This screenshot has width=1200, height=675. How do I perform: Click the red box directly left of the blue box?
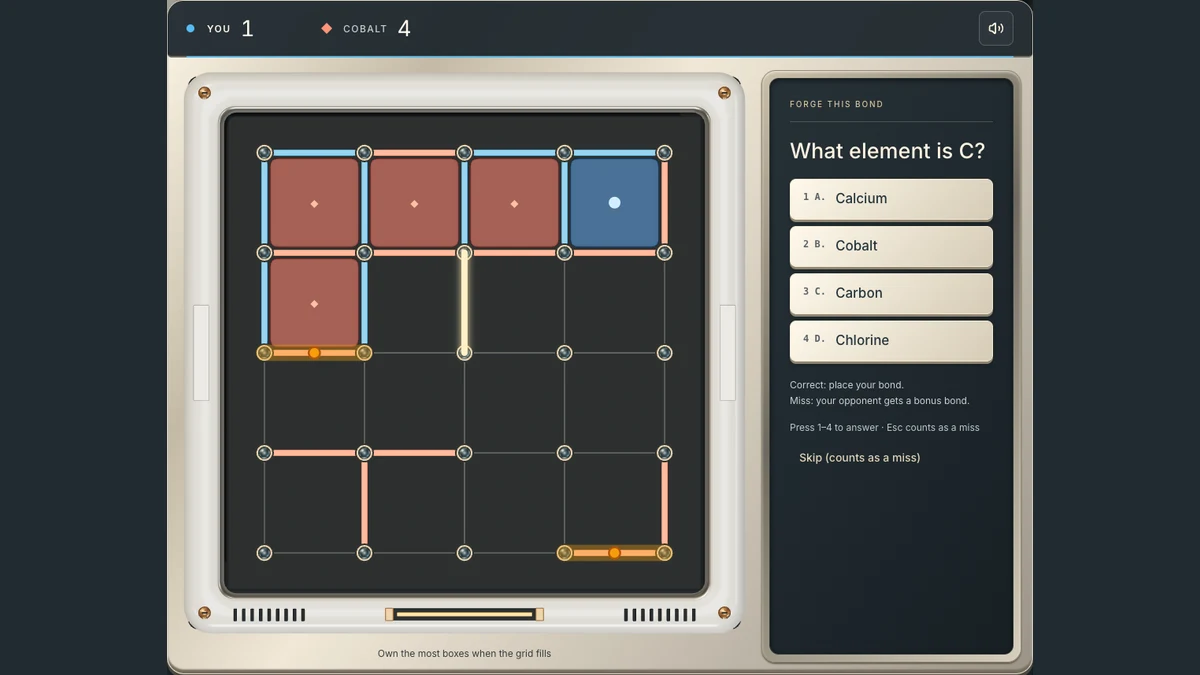point(514,203)
